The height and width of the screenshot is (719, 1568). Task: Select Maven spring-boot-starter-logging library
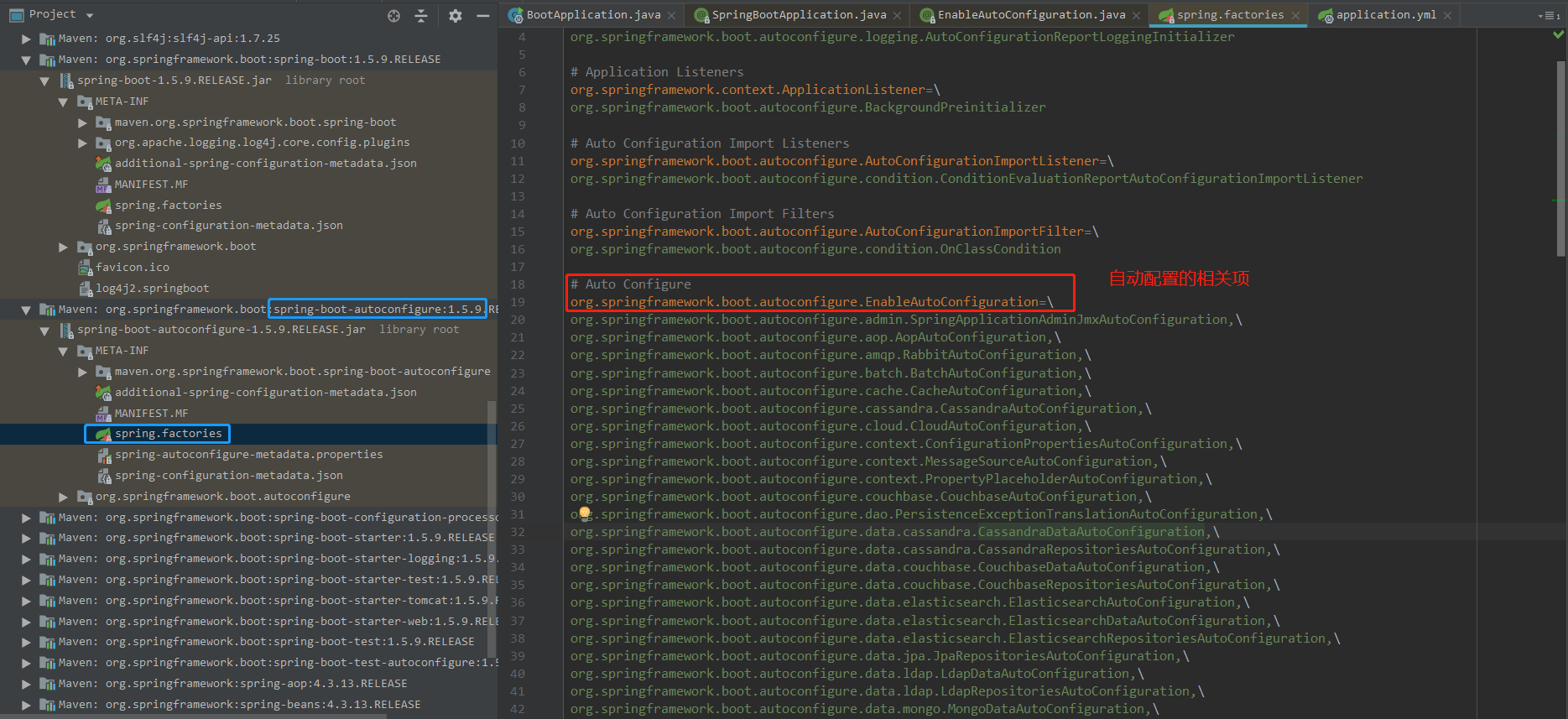click(276, 559)
